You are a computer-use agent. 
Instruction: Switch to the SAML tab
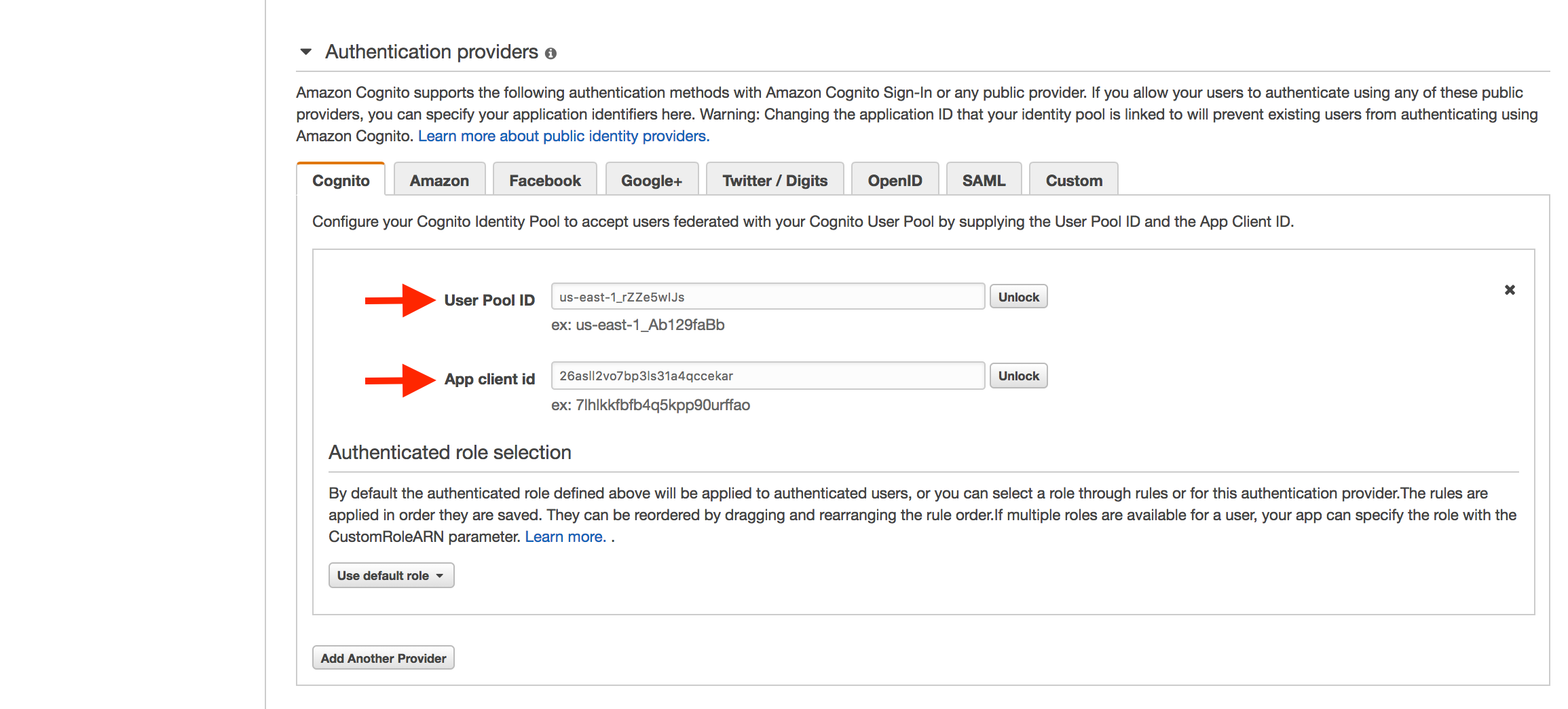pyautogui.click(x=984, y=180)
